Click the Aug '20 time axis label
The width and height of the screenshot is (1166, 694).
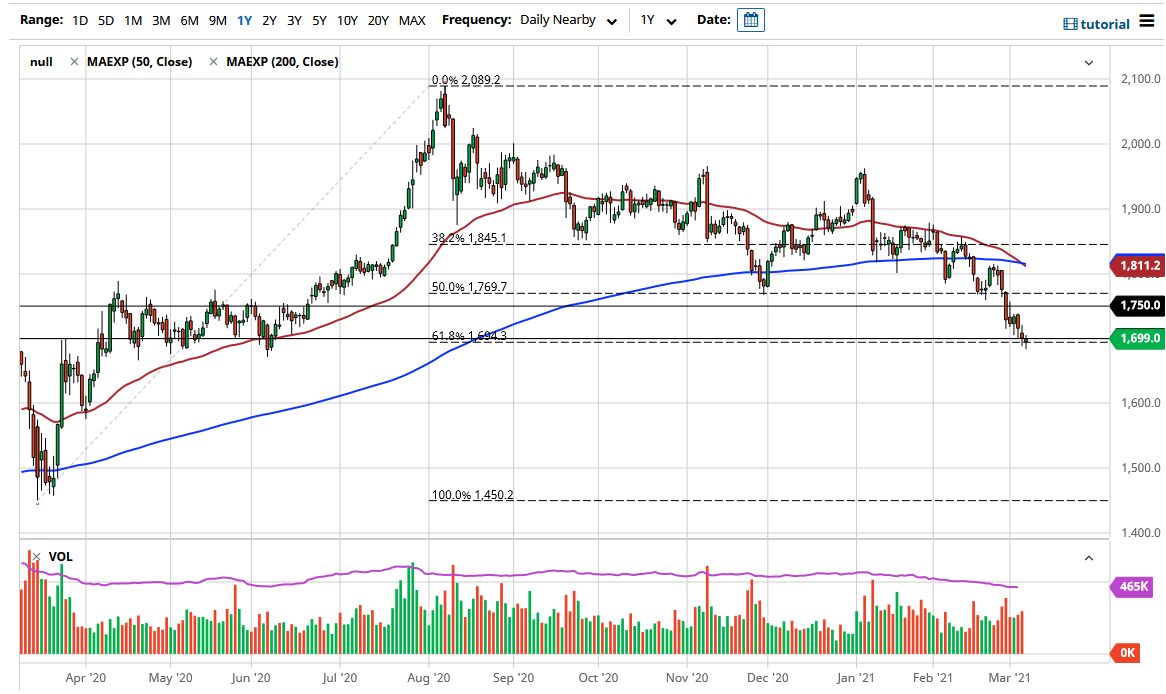click(429, 678)
